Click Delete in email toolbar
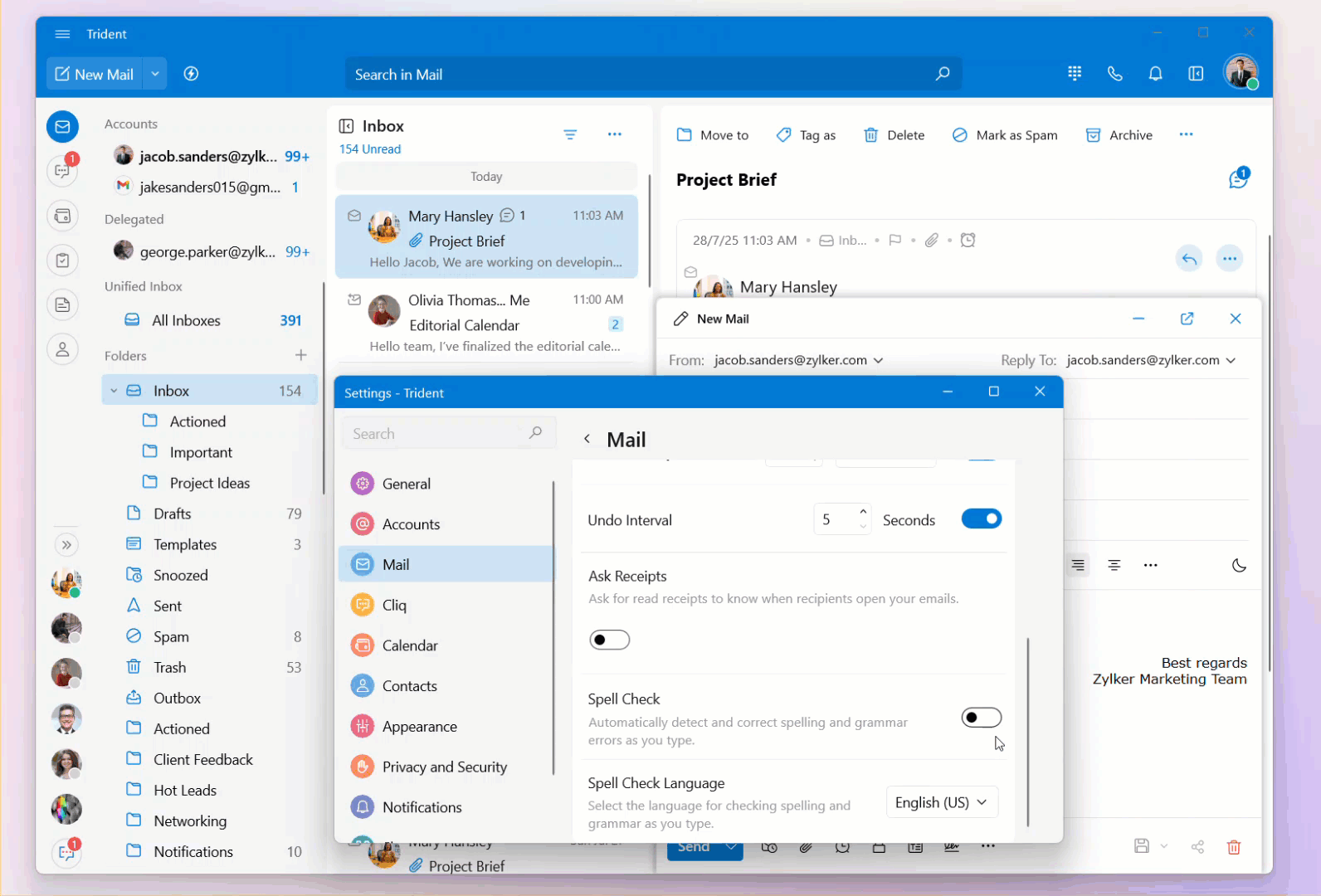This screenshot has width=1321, height=896. coord(894,135)
